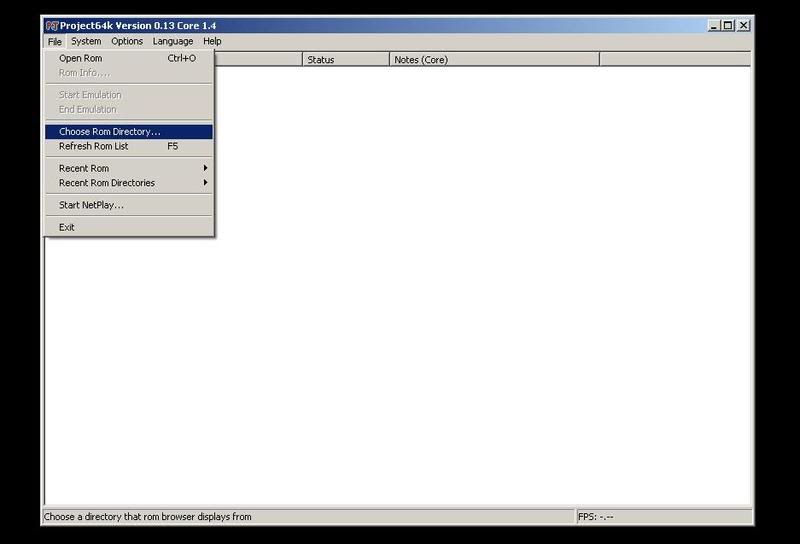800x544 pixels.
Task: Click the Project64k title bar icon
Action: [x=52, y=26]
